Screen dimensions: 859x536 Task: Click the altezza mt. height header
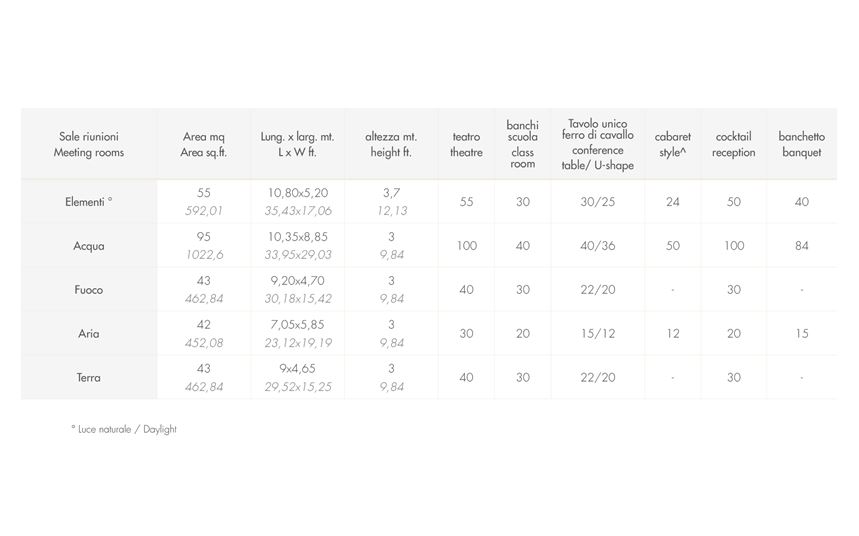click(391, 144)
